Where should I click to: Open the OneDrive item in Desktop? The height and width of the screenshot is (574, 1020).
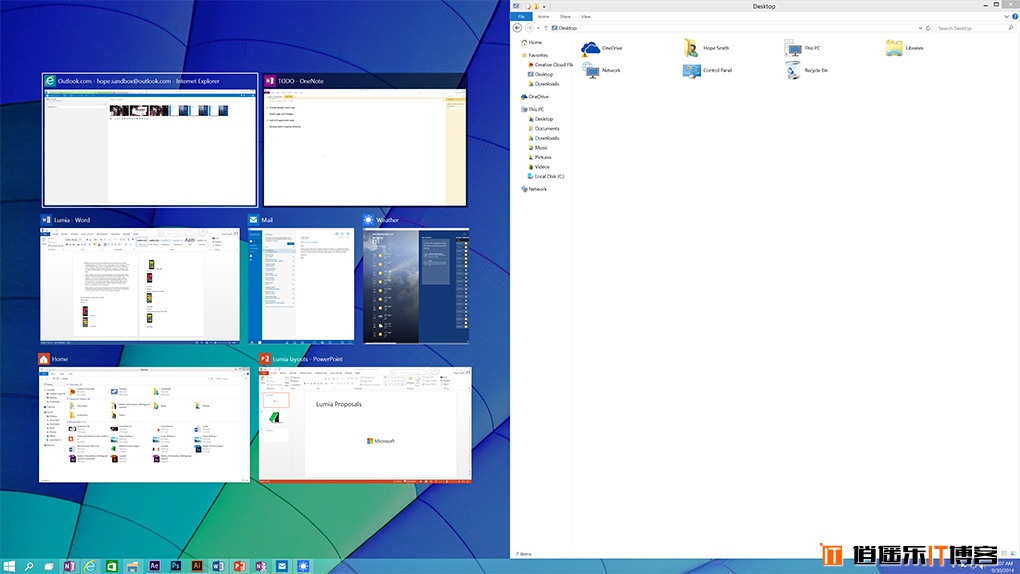602,48
